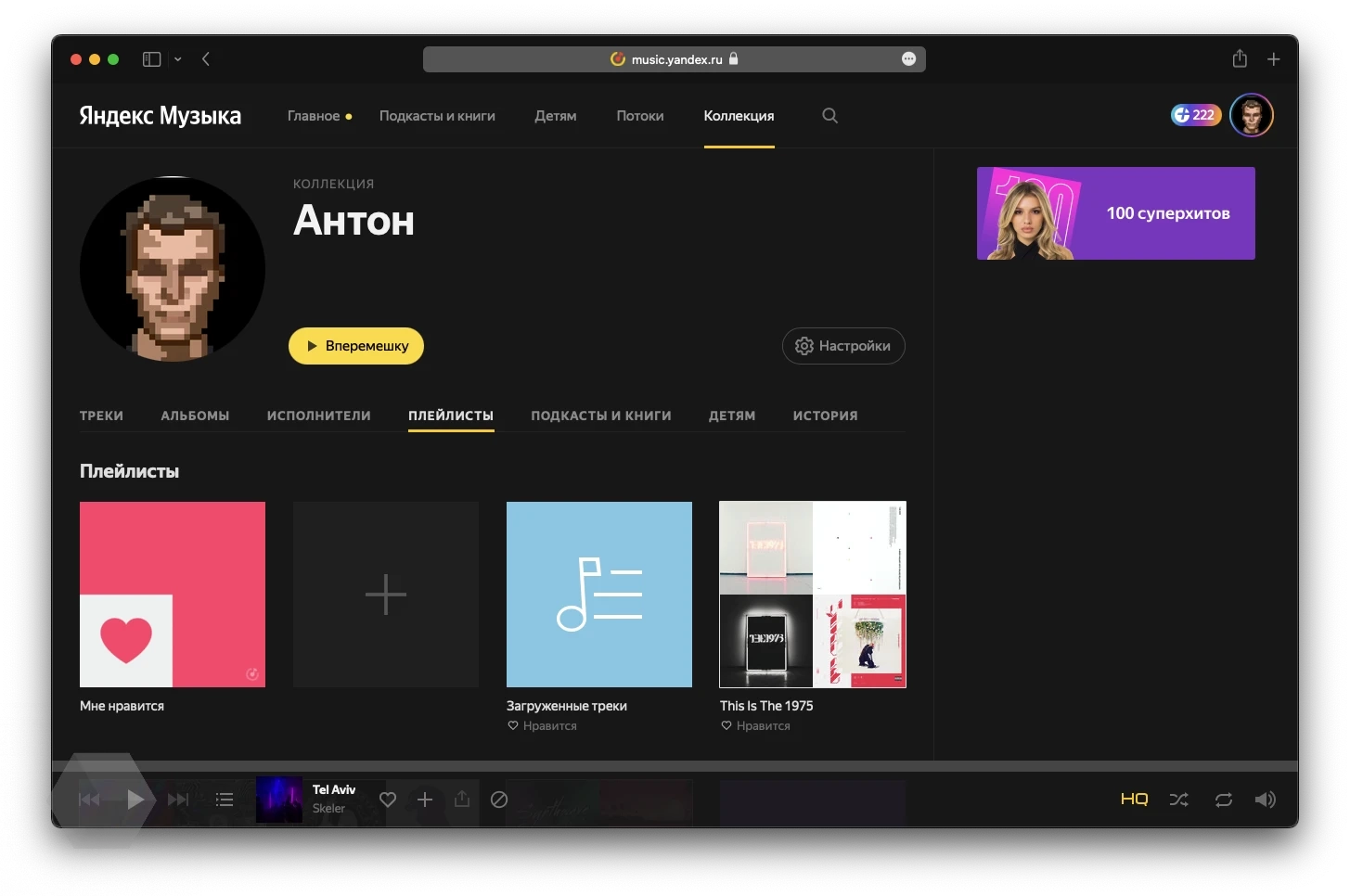Select the ПЛЕЙЛИСТЫ tab

pos(451,416)
